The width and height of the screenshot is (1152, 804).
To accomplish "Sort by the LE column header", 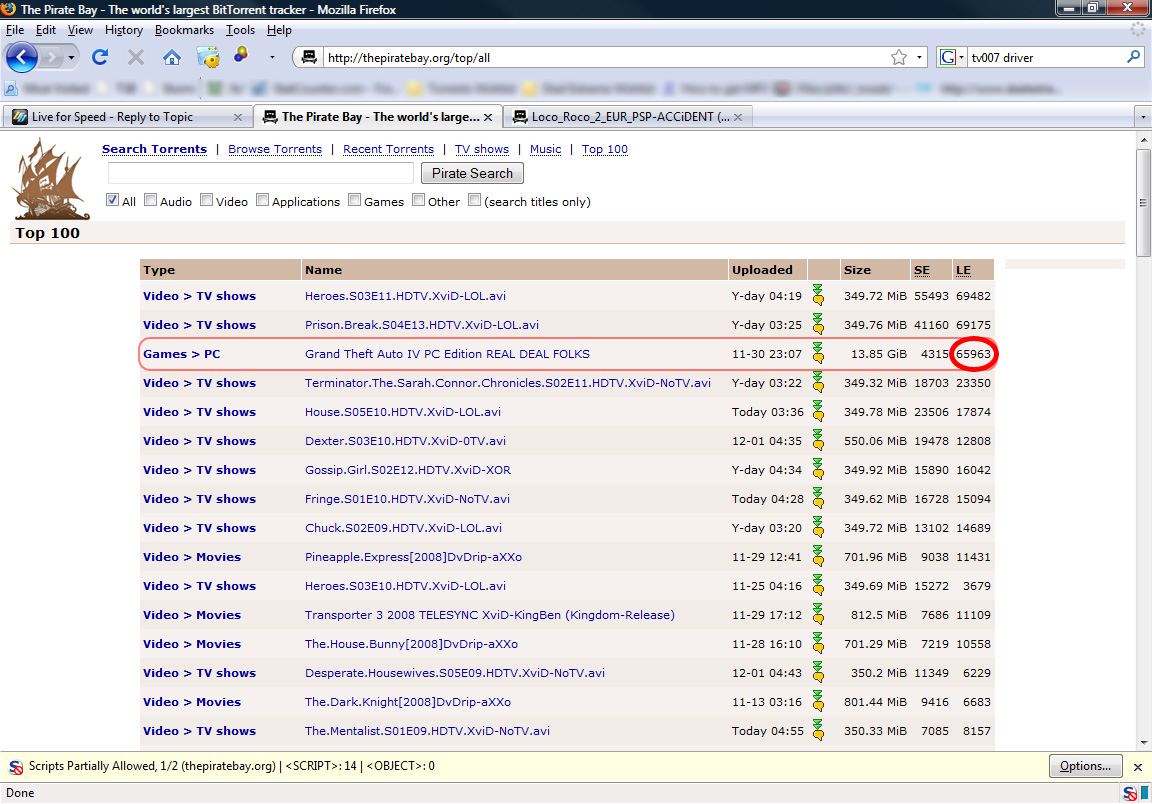I will click(x=963, y=270).
